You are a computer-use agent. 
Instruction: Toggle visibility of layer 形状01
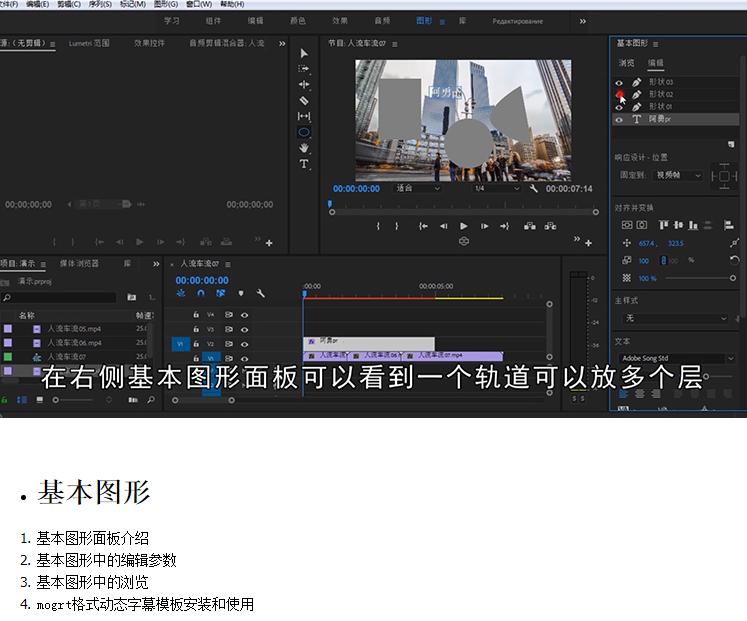pos(619,107)
